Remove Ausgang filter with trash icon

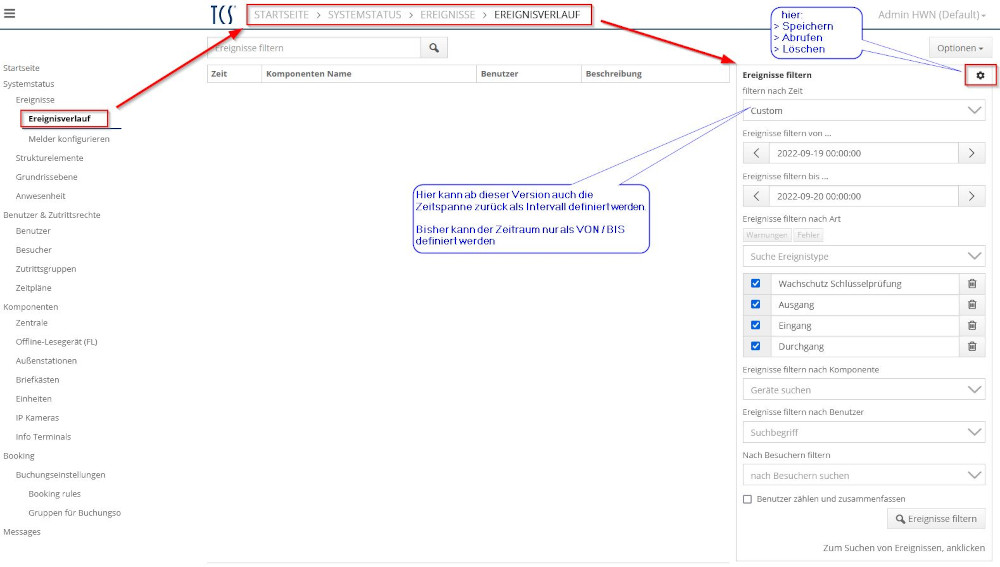(x=971, y=305)
